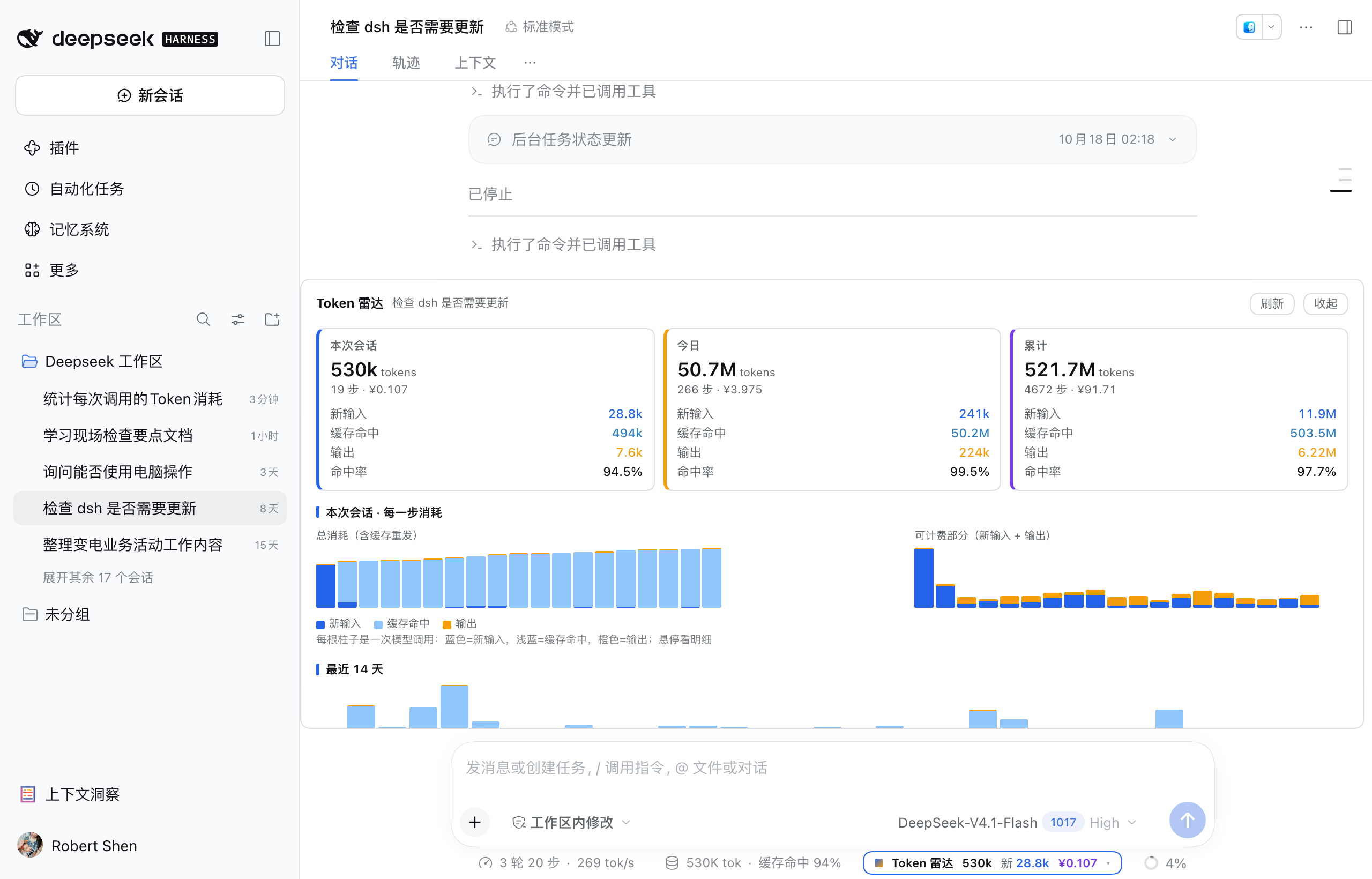Viewport: 1372px width, 879px height.
Task: Open conversation 整理变电业务活动工作内容
Action: pyautogui.click(x=150, y=545)
